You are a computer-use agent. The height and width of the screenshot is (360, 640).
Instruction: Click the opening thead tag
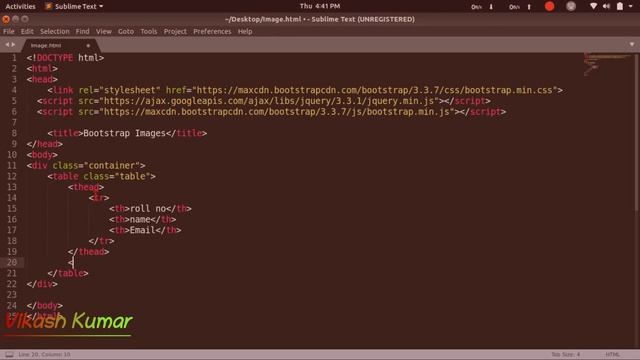pos(86,187)
